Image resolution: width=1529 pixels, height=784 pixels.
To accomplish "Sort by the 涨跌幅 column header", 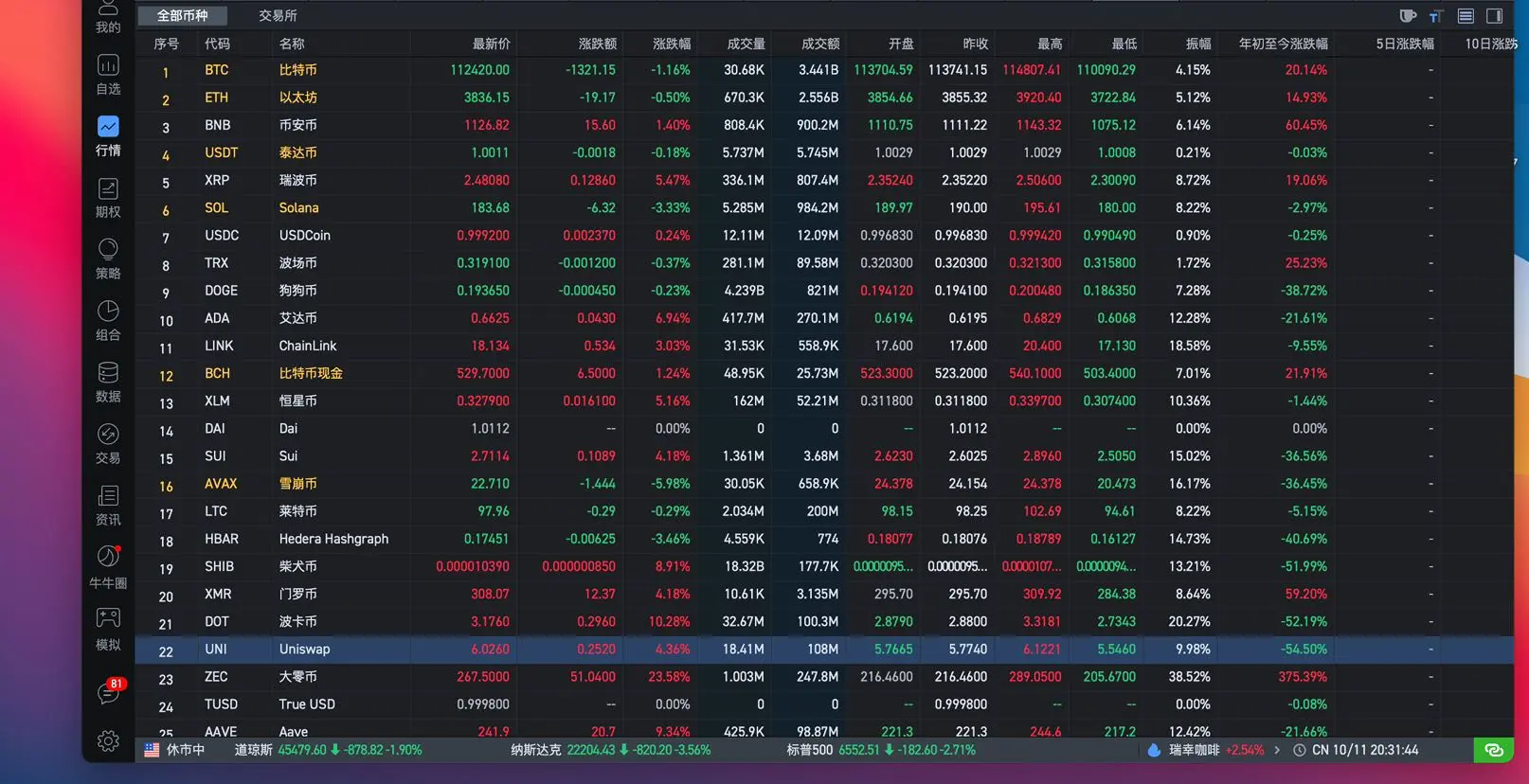I will tap(672, 44).
